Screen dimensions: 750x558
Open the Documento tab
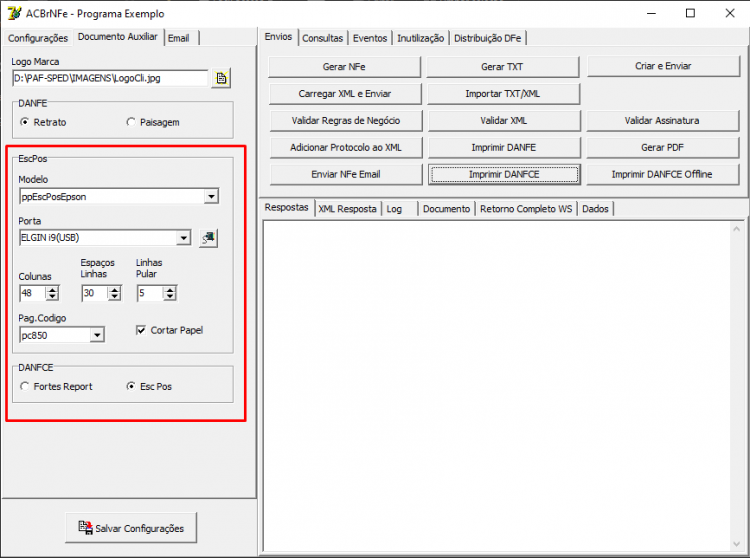pyautogui.click(x=446, y=209)
